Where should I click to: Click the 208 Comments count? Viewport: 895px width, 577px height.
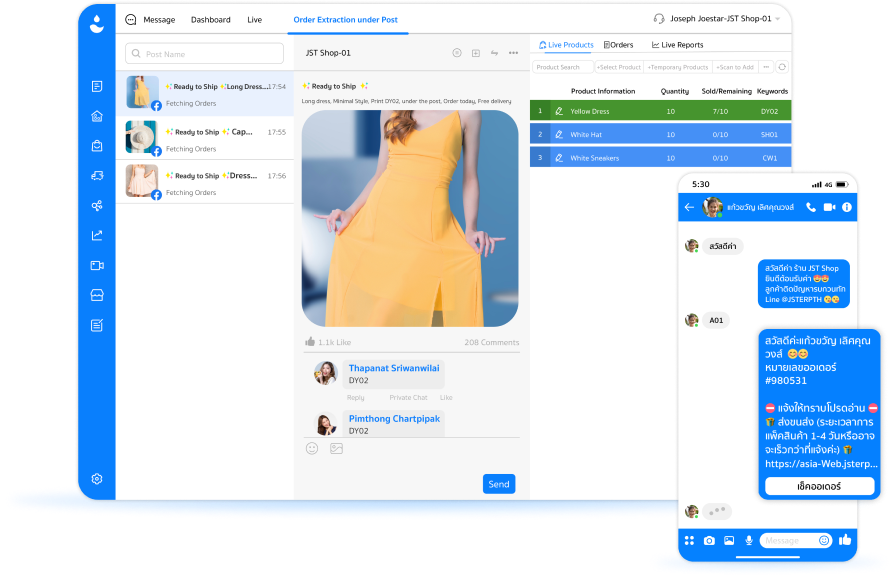coord(491,342)
